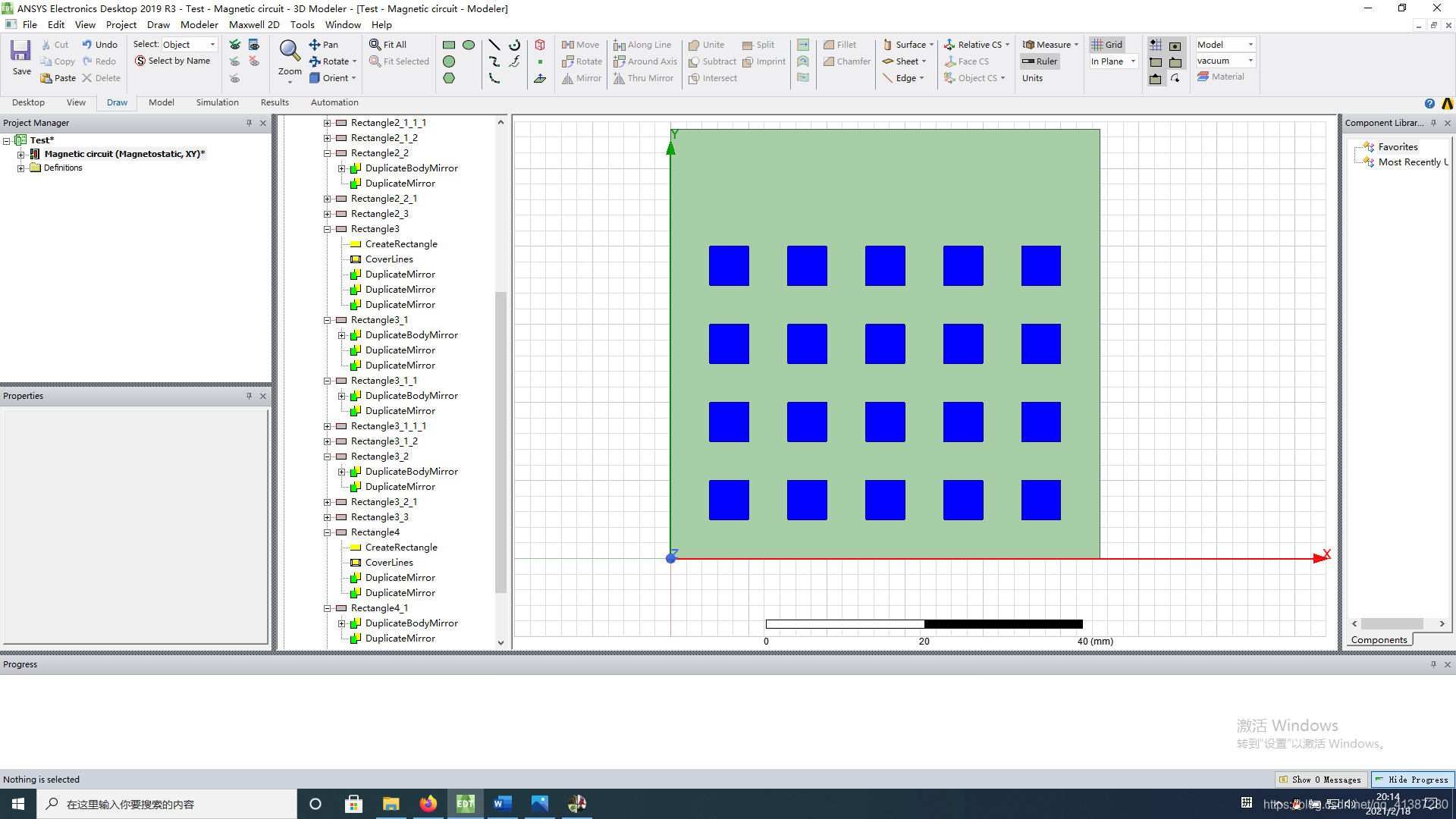Select the three-point arc tool

pyautogui.click(x=494, y=78)
